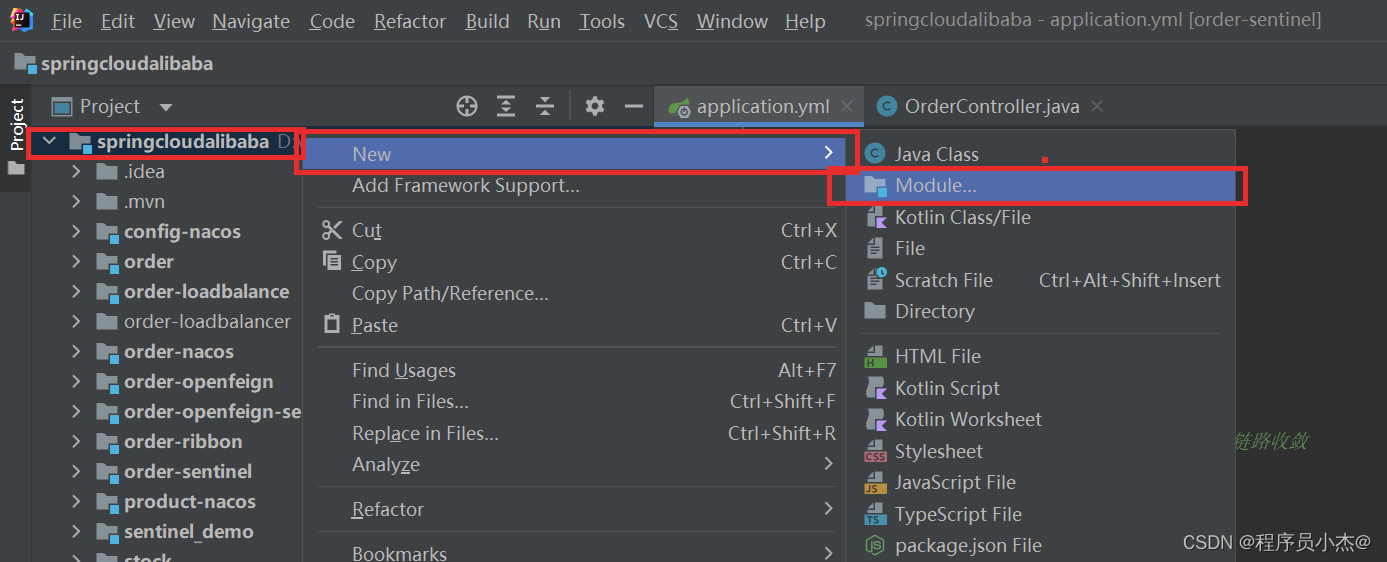The height and width of the screenshot is (562, 1387).
Task: Expand the .idea folder
Action: pyautogui.click(x=76, y=172)
